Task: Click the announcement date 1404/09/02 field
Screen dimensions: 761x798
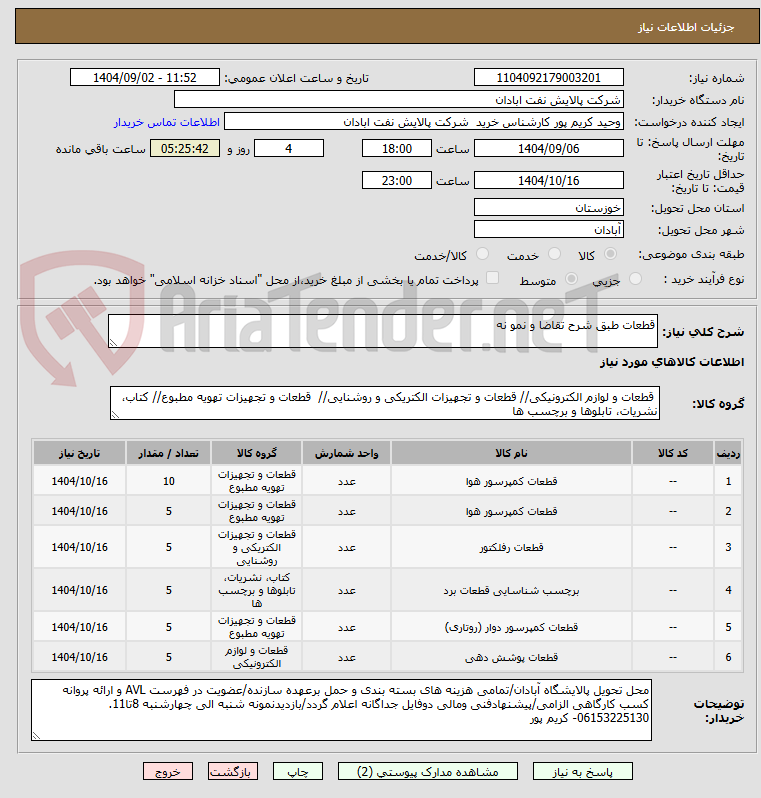Action: (145, 77)
